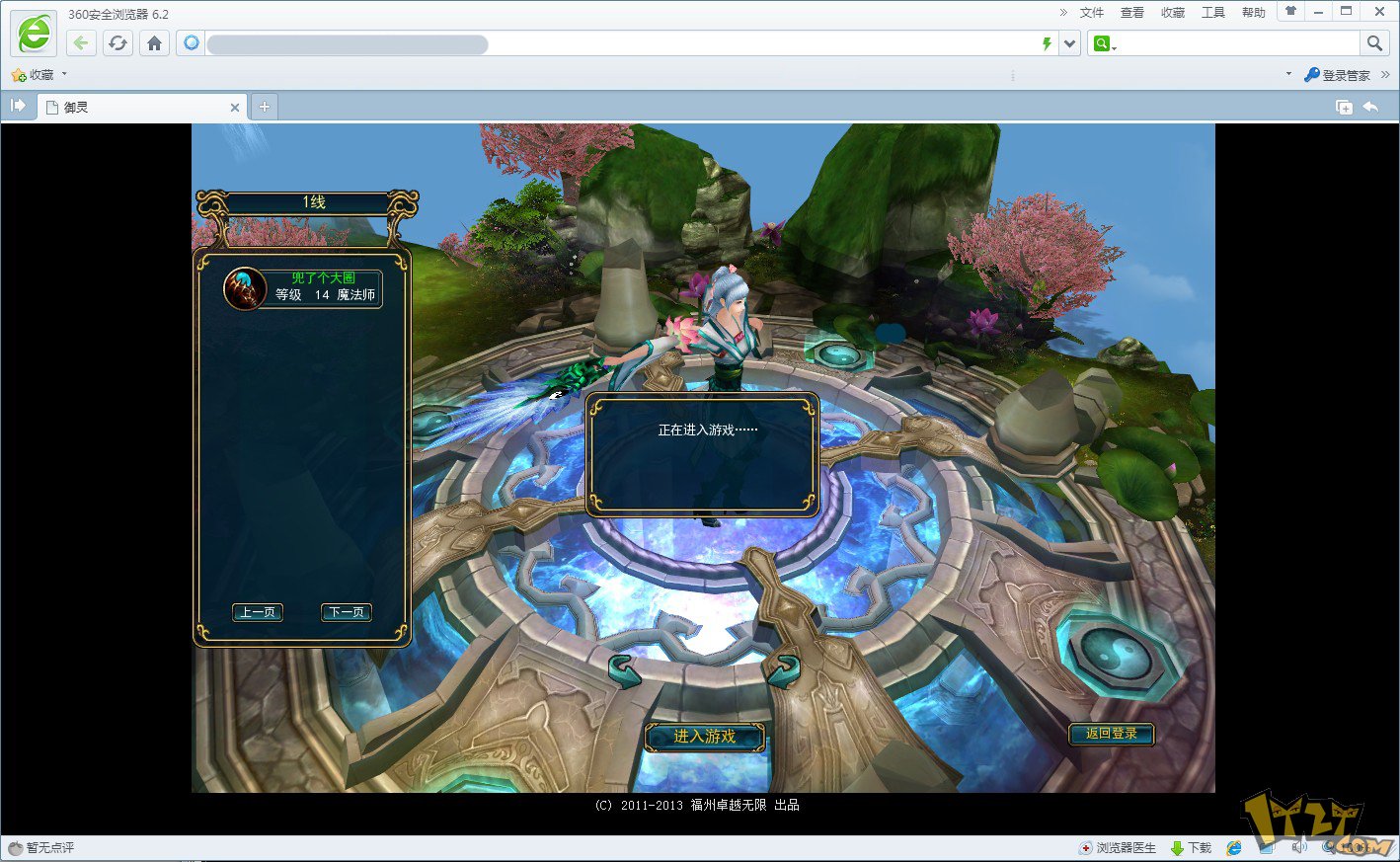The width and height of the screenshot is (1400, 862).
Task: Toggle the sidebar panel icon
Action: tap(18, 106)
